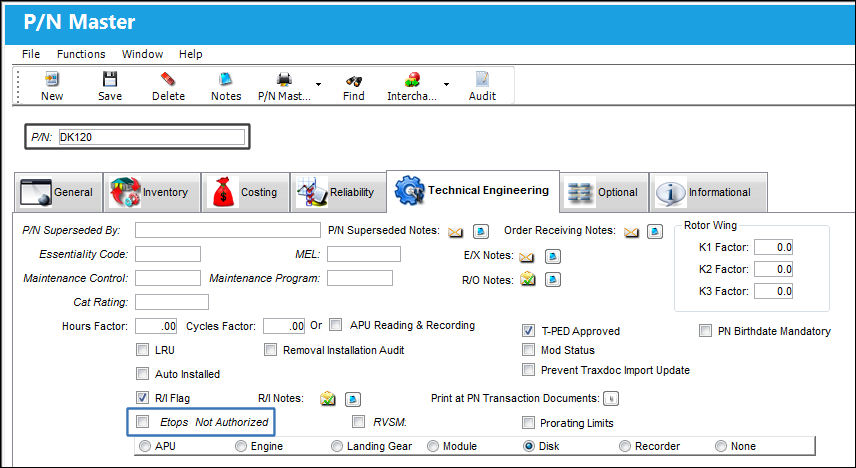This screenshot has width=856, height=468.
Task: Click the Hours Factor field
Action: tap(156, 326)
